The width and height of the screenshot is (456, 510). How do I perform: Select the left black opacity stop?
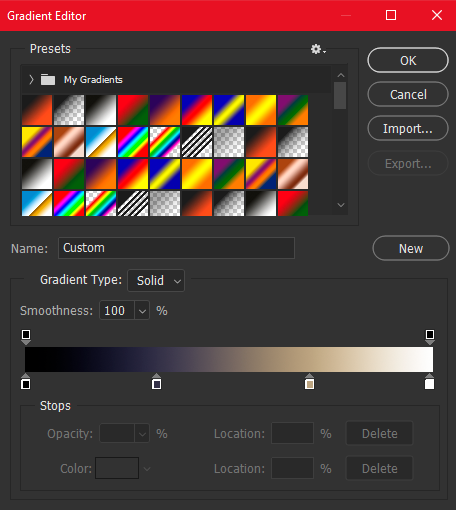pos(26,337)
